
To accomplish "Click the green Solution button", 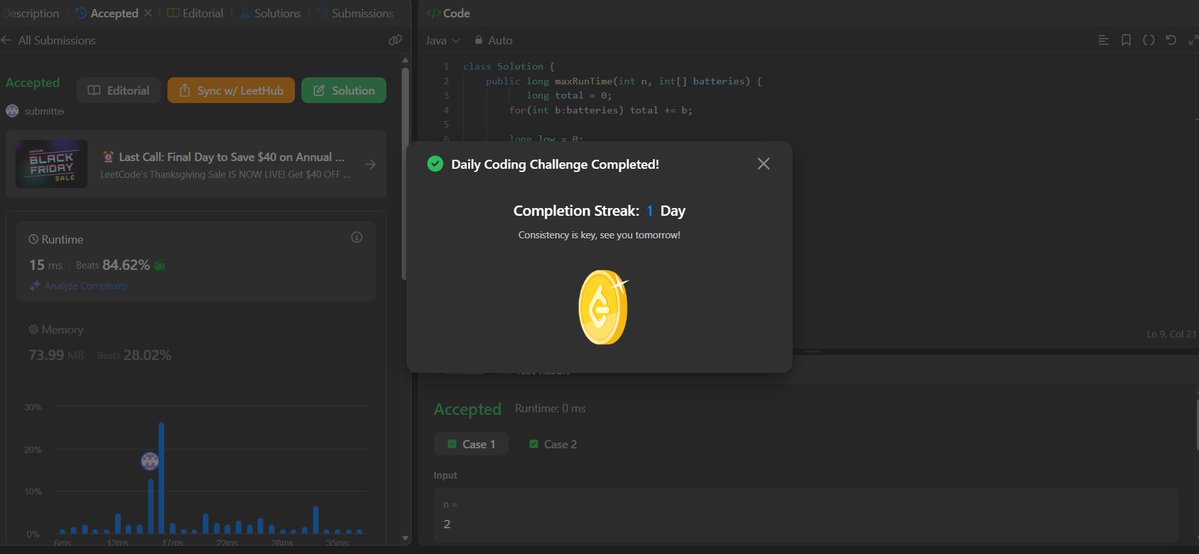I will point(343,90).
